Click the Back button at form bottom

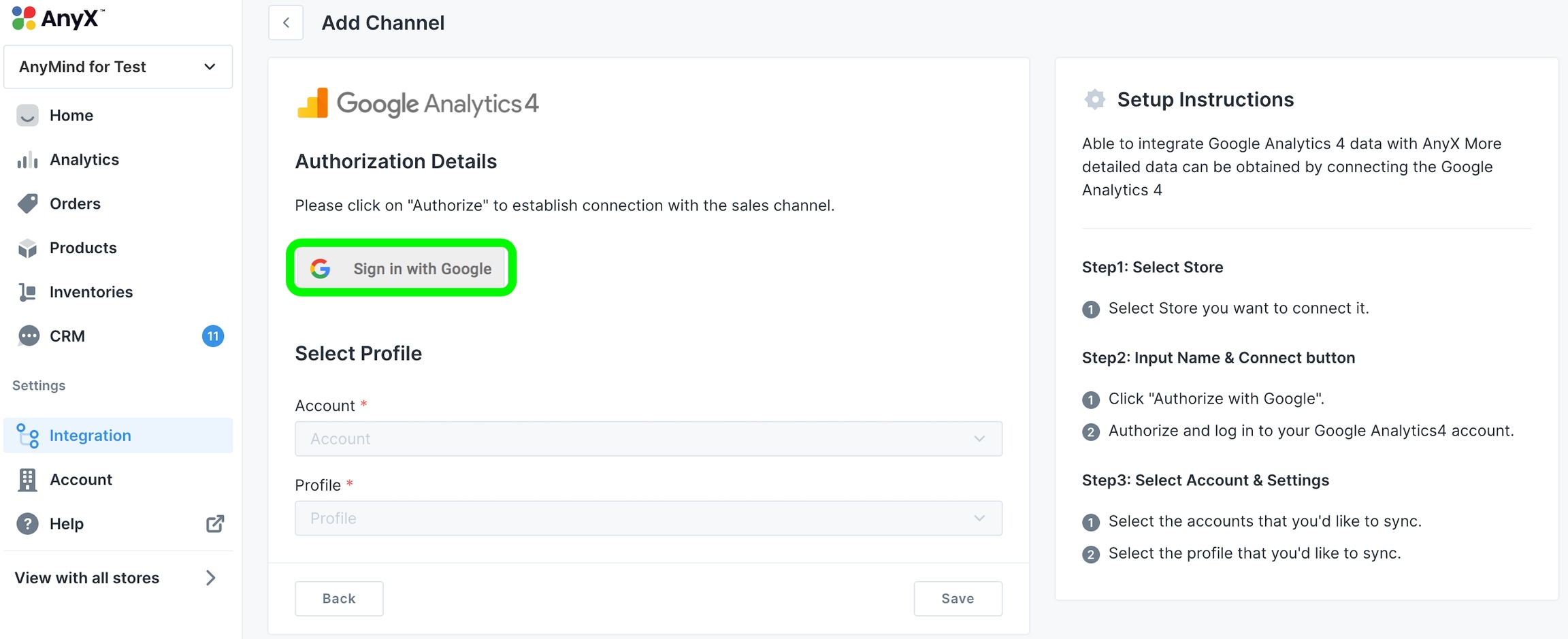tap(339, 598)
